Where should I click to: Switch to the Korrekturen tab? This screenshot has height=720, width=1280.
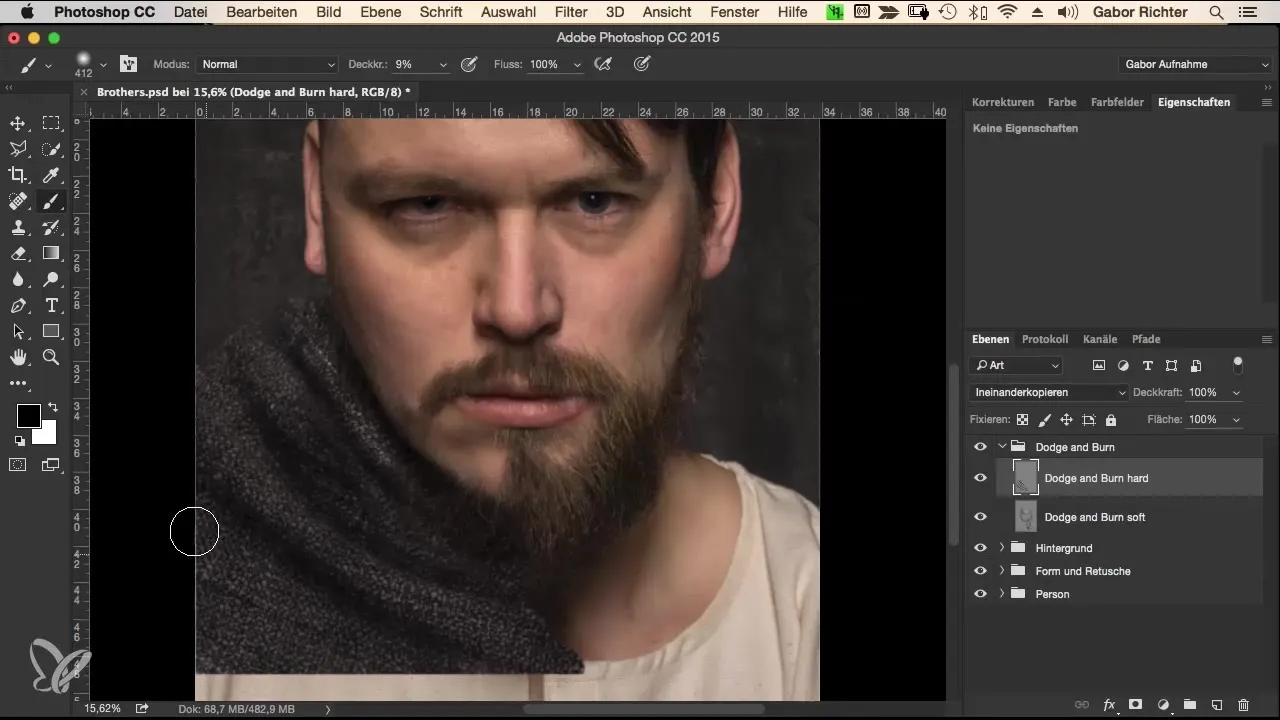coord(1003,102)
